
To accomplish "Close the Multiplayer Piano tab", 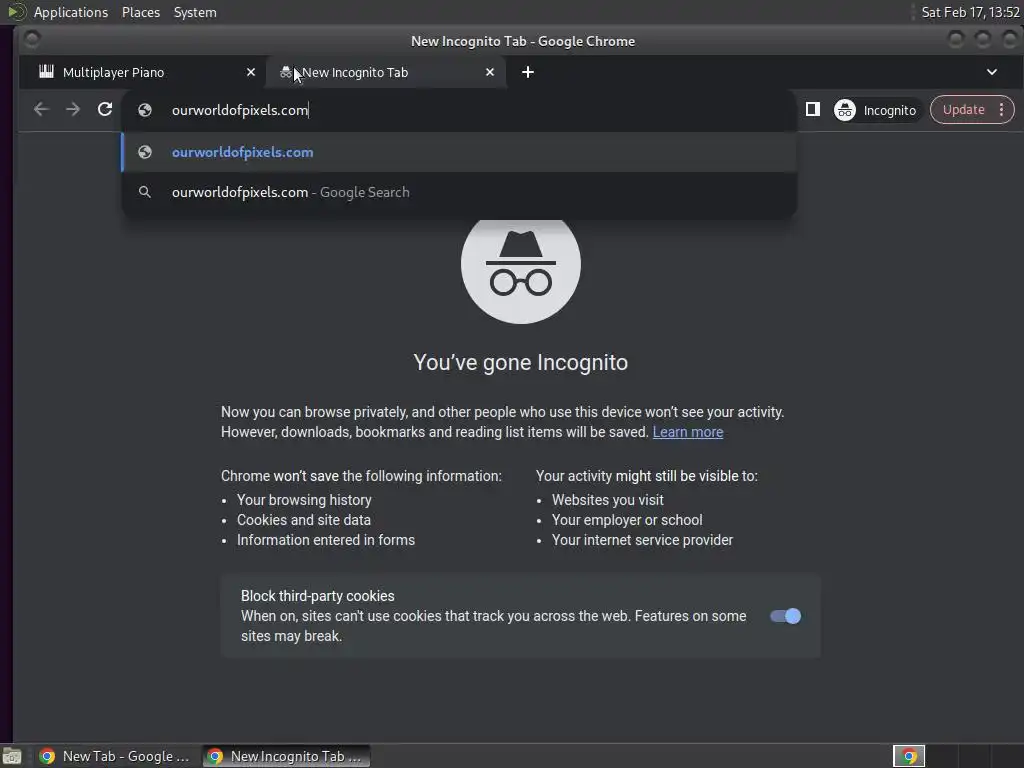I will coord(251,72).
